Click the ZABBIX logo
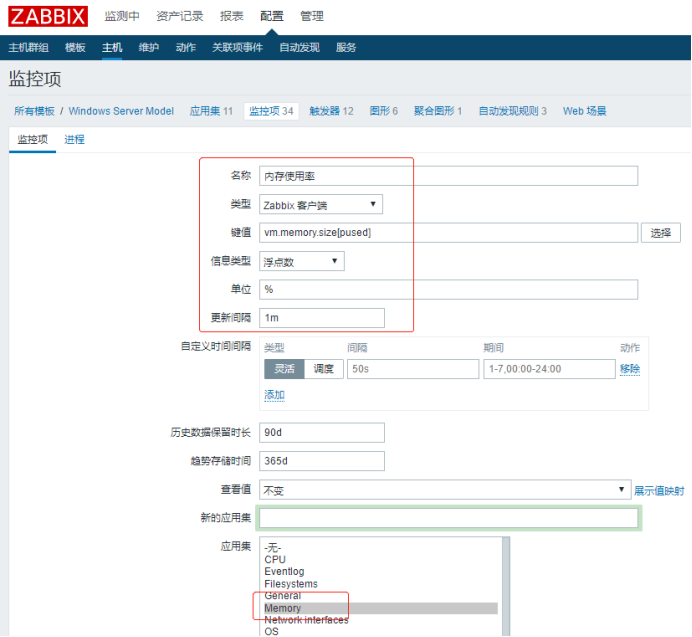This screenshot has height=637, width=692. tap(48, 16)
